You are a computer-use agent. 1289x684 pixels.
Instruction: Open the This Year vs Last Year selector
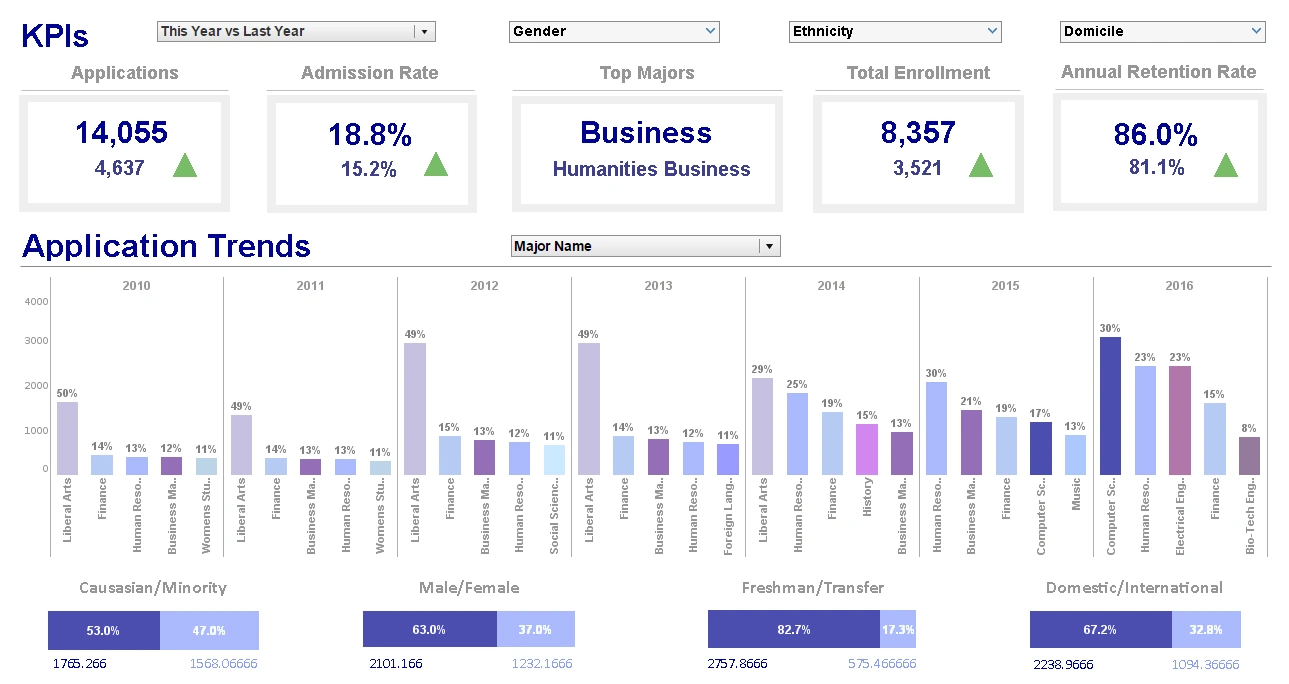coord(295,31)
